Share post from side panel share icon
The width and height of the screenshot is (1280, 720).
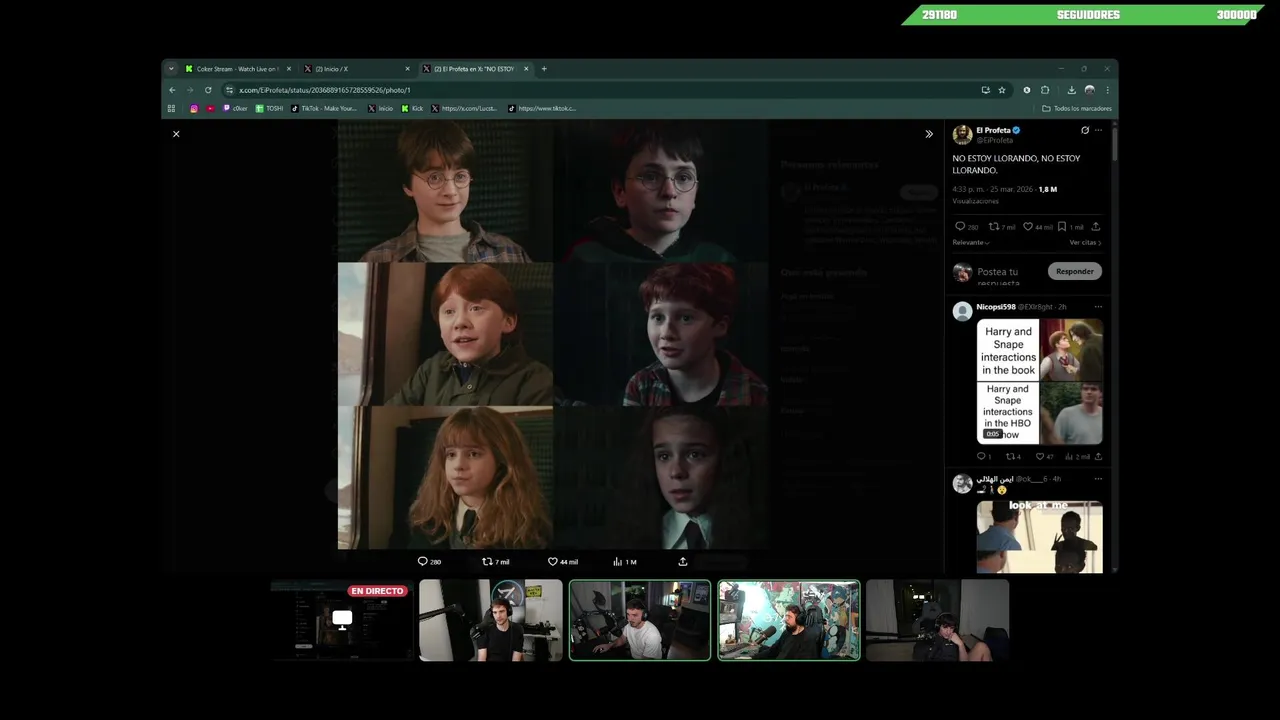(x=1096, y=227)
